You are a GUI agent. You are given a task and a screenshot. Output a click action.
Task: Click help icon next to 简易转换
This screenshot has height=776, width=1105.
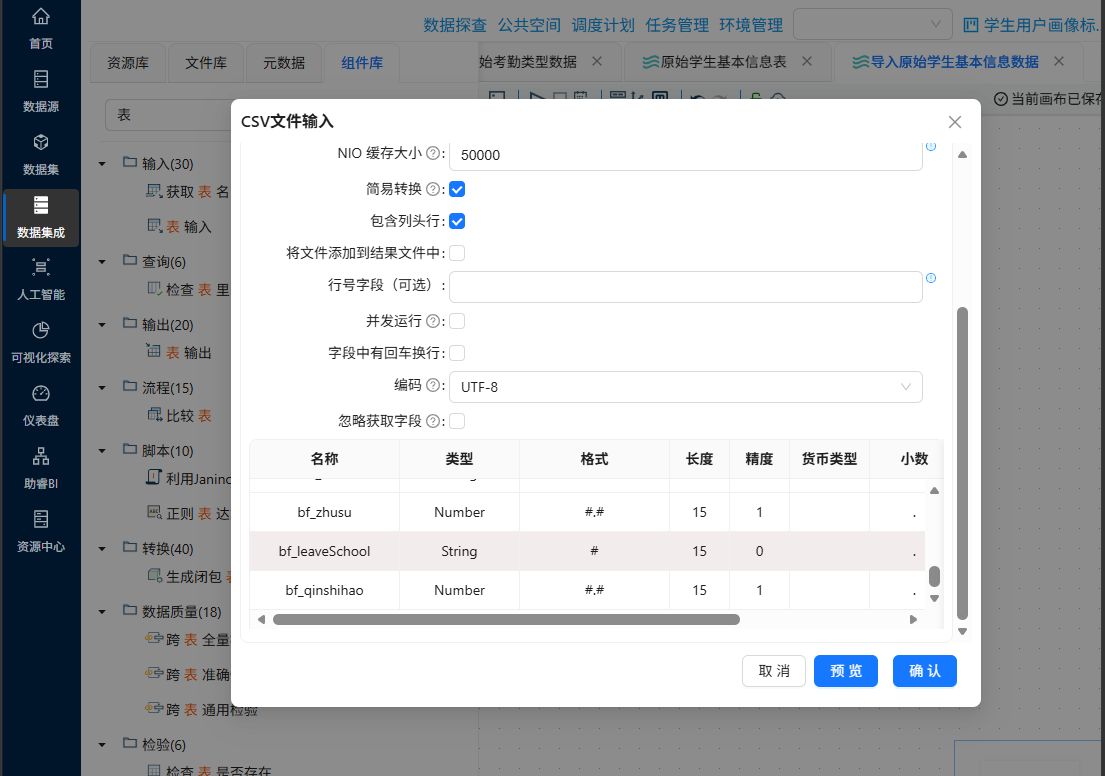coord(433,189)
